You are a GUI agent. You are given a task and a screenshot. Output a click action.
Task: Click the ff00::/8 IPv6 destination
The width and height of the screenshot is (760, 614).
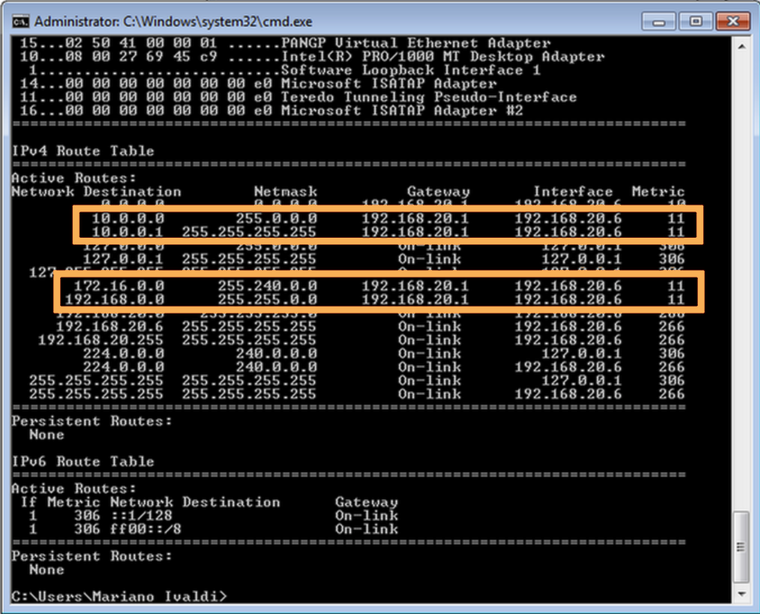pos(145,529)
